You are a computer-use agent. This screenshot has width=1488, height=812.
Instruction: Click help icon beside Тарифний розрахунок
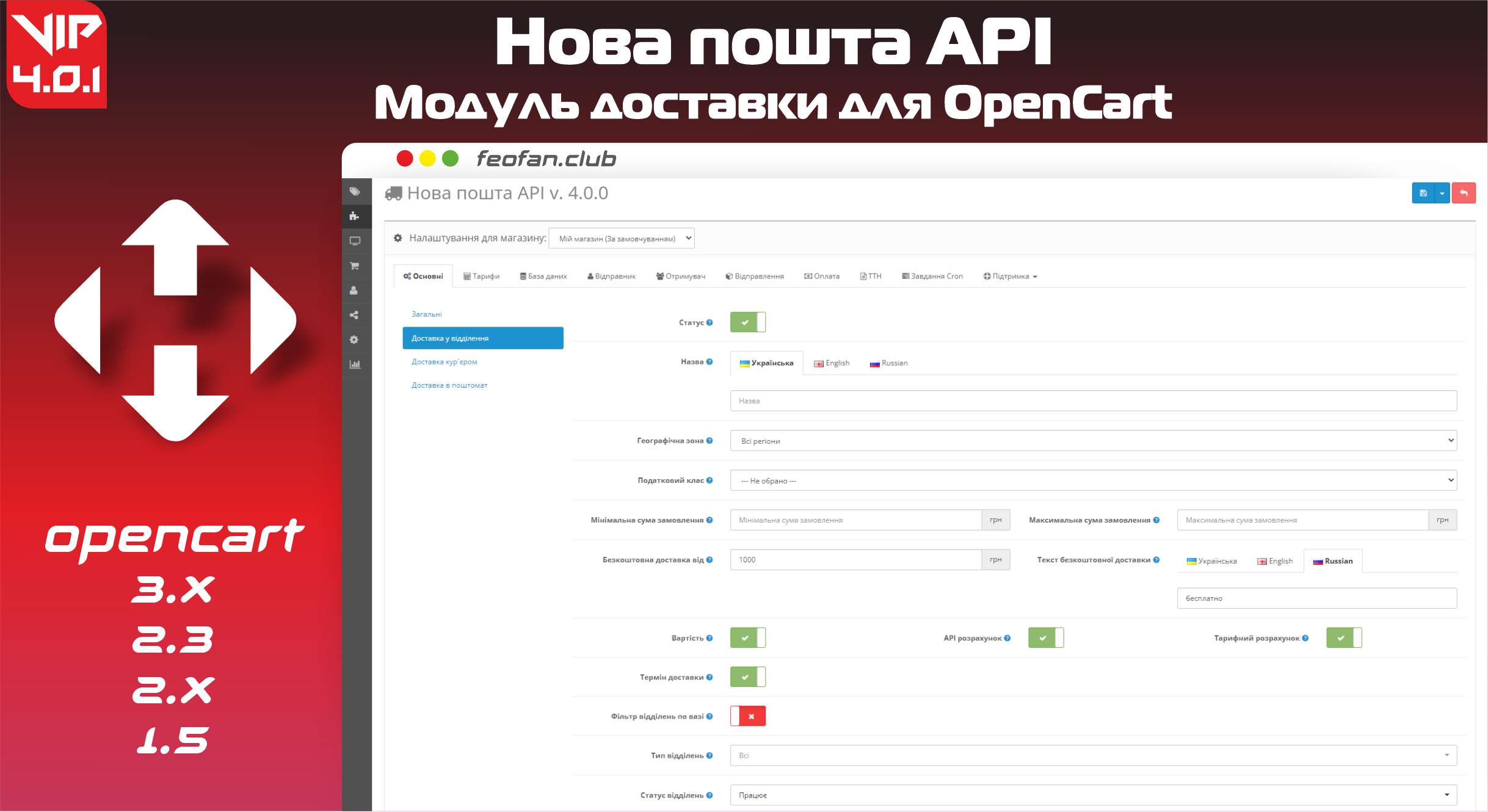click(x=1305, y=638)
